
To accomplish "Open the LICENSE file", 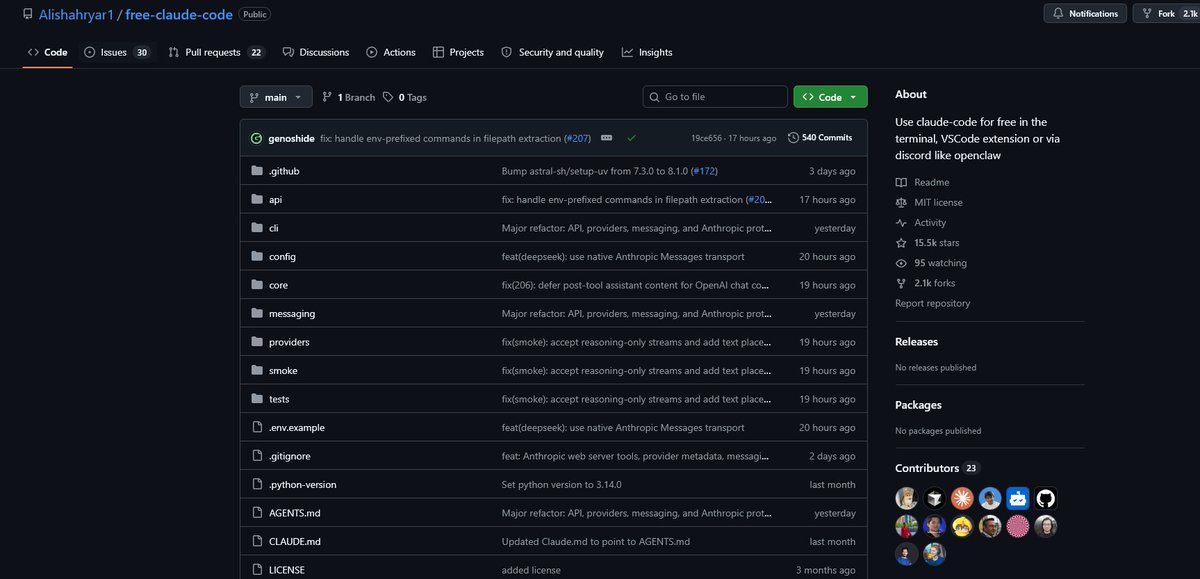I will click(287, 570).
